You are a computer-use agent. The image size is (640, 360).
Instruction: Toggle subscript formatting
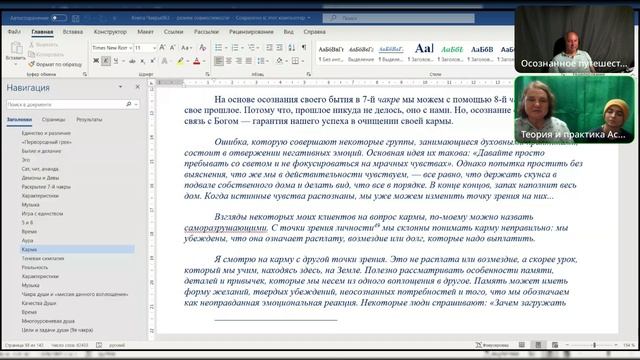pyautogui.click(x=142, y=61)
